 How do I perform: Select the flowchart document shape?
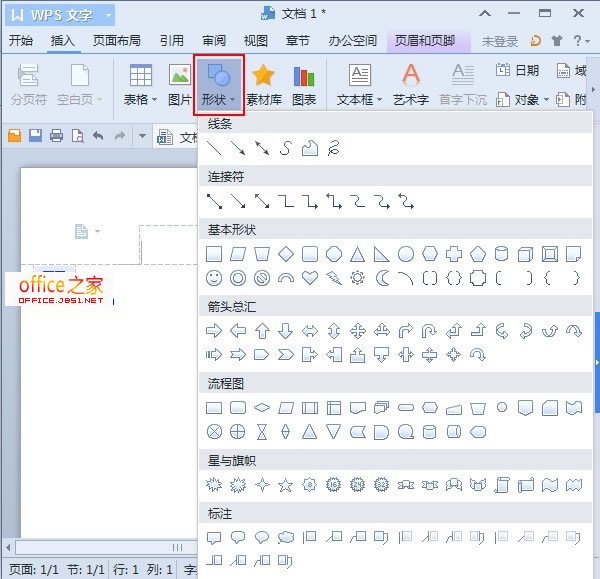[x=358, y=408]
